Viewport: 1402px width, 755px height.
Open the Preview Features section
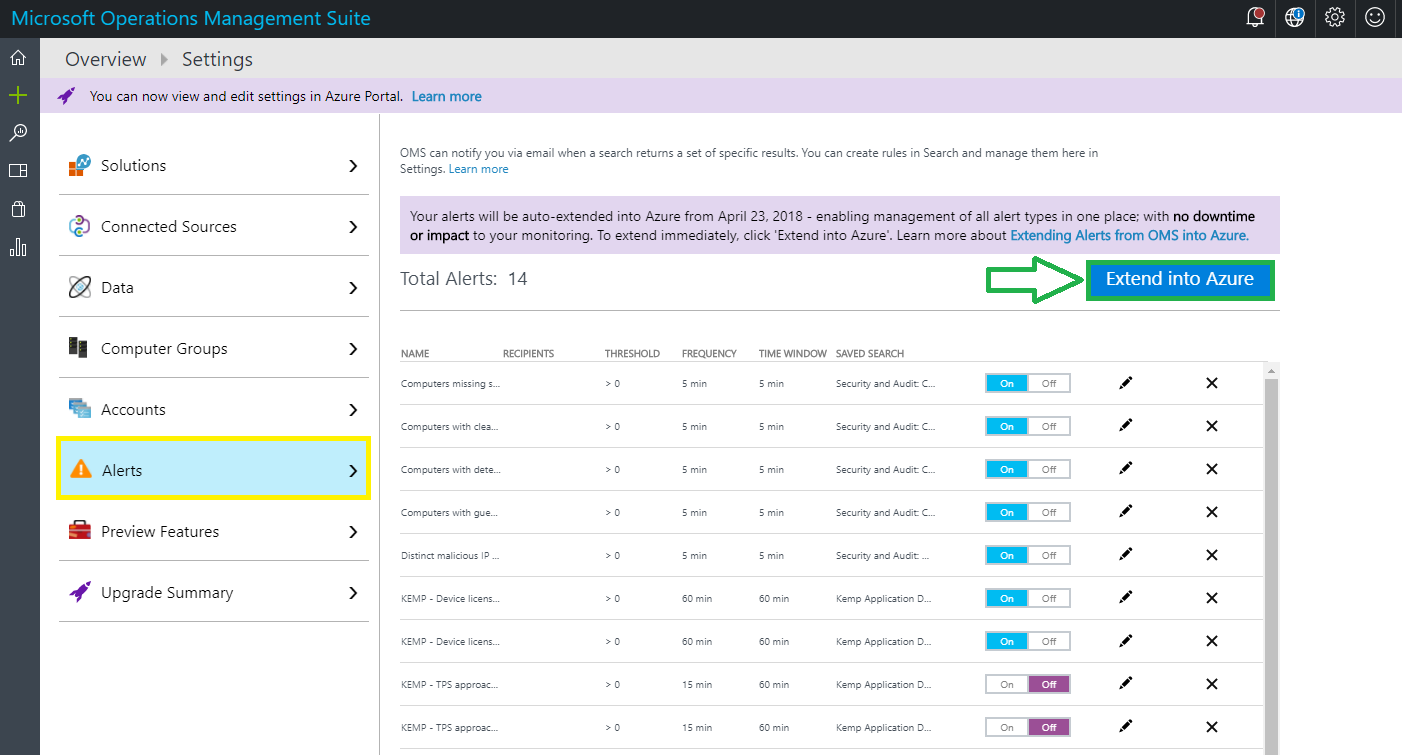tap(214, 532)
